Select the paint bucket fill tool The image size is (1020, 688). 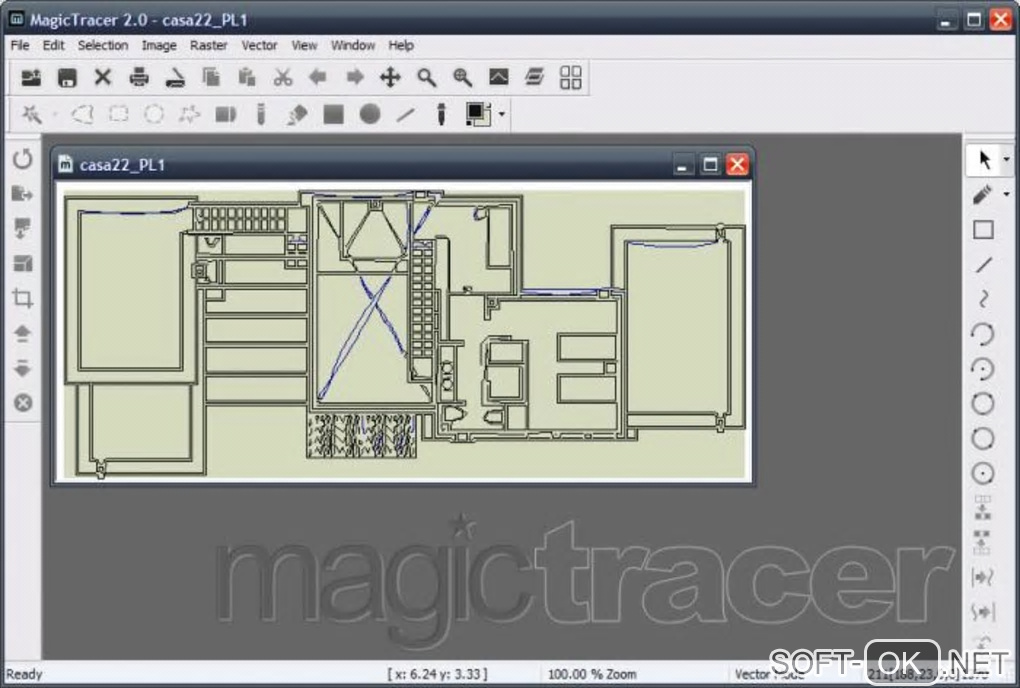(x=297, y=114)
